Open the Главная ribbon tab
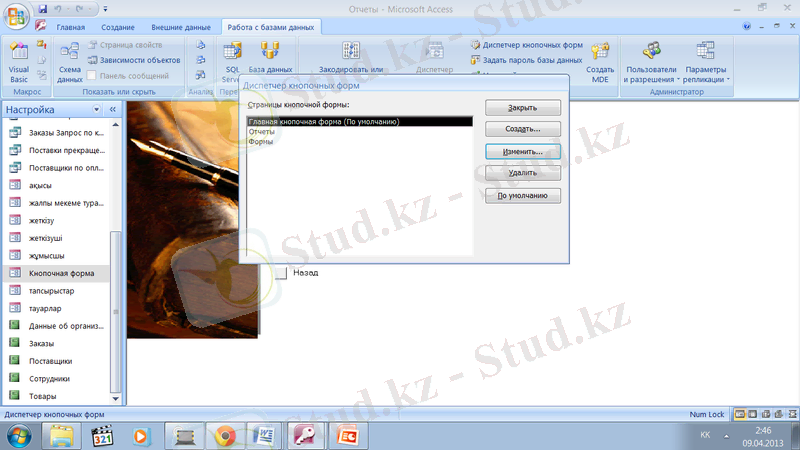The height and width of the screenshot is (450, 800). point(70,27)
